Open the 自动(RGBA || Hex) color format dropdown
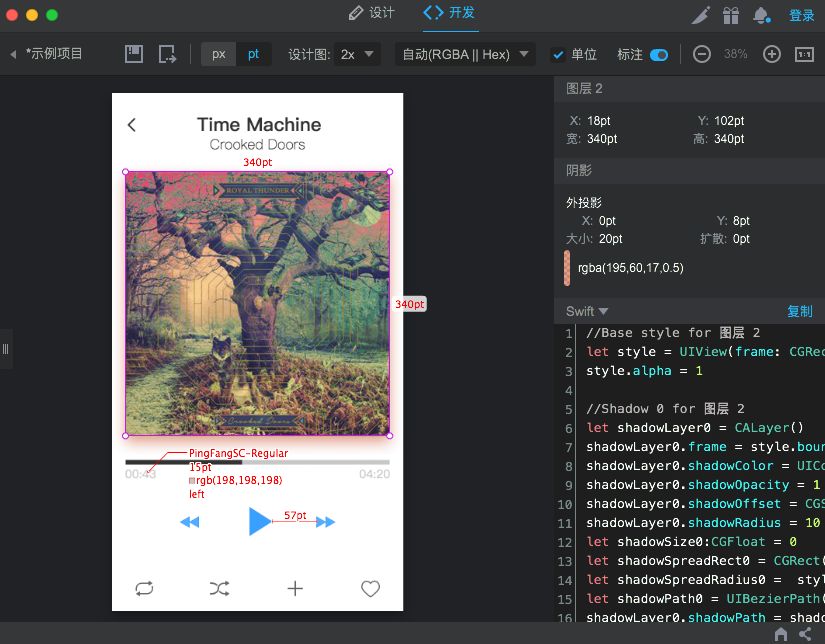 [466, 54]
